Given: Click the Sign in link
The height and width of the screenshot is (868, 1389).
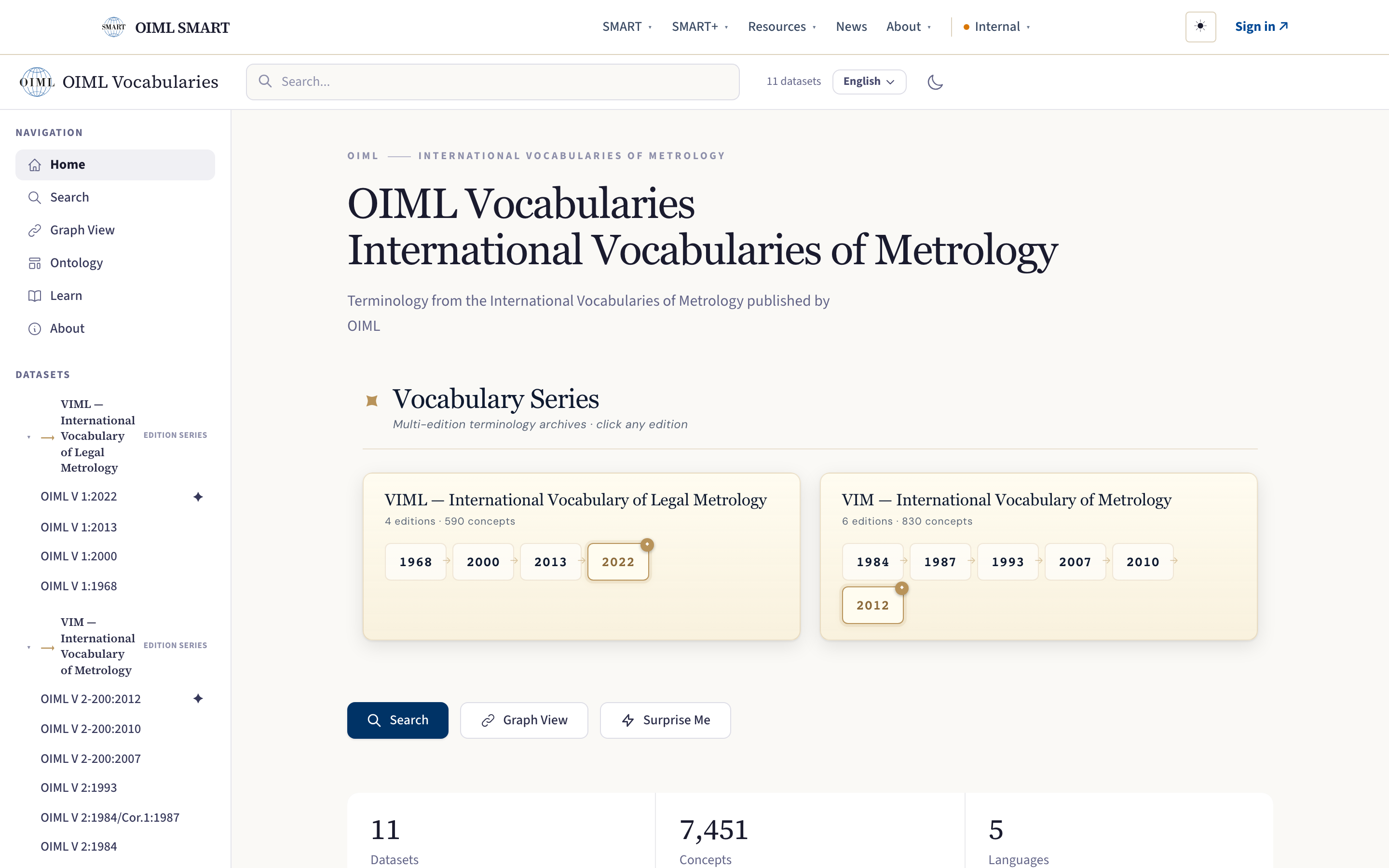Looking at the screenshot, I should click(x=1261, y=27).
